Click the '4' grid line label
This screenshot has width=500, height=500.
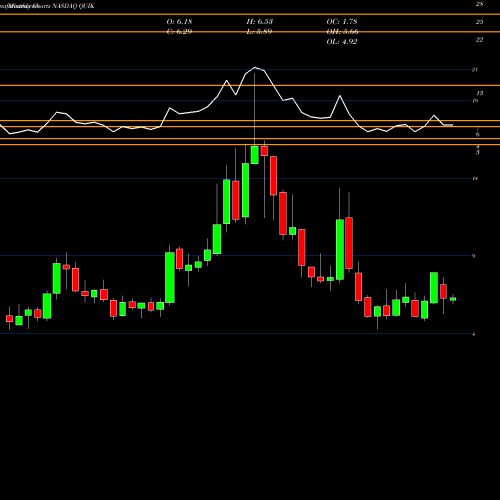474,334
